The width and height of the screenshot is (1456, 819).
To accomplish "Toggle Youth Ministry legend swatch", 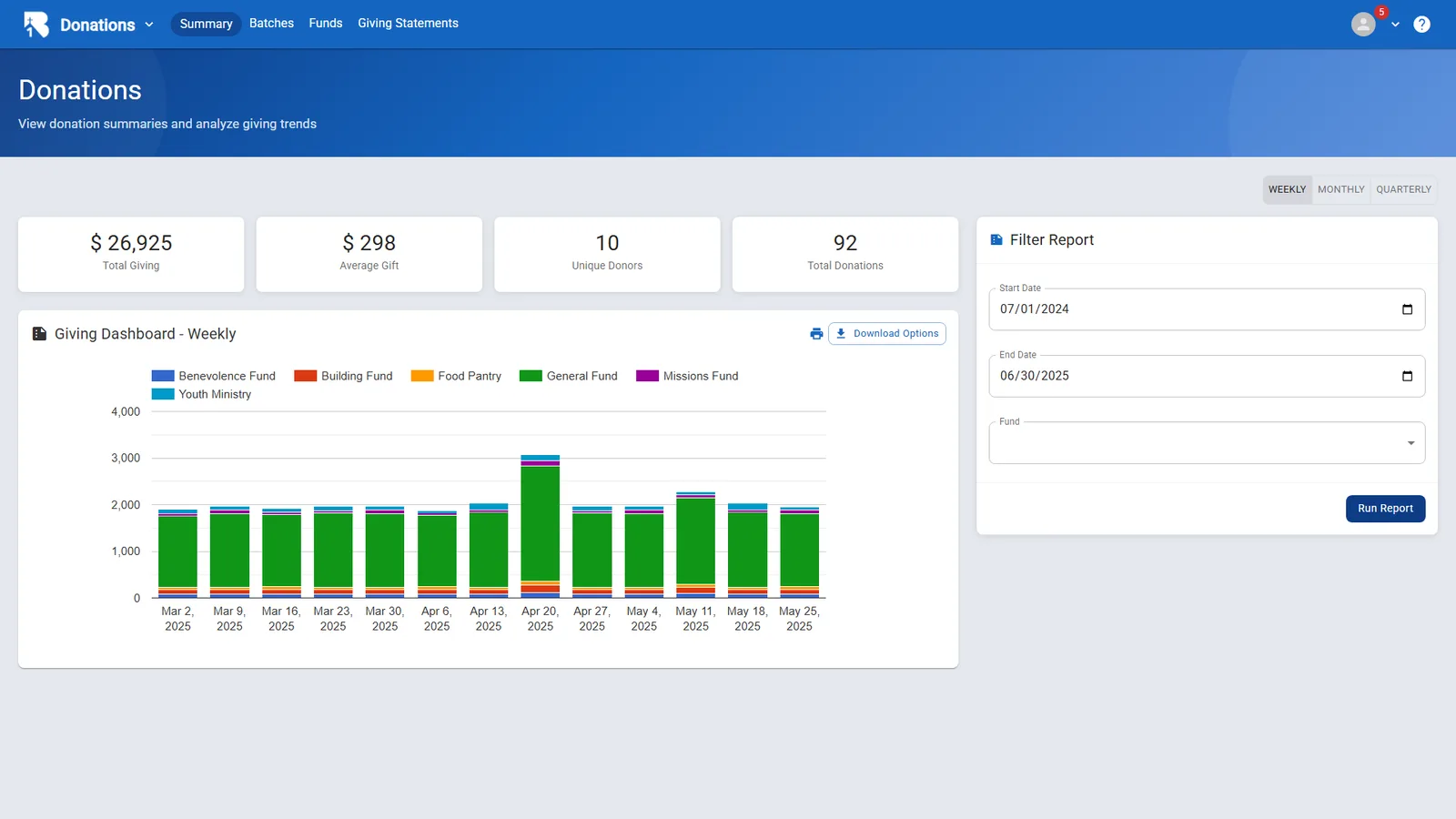I will click(163, 394).
